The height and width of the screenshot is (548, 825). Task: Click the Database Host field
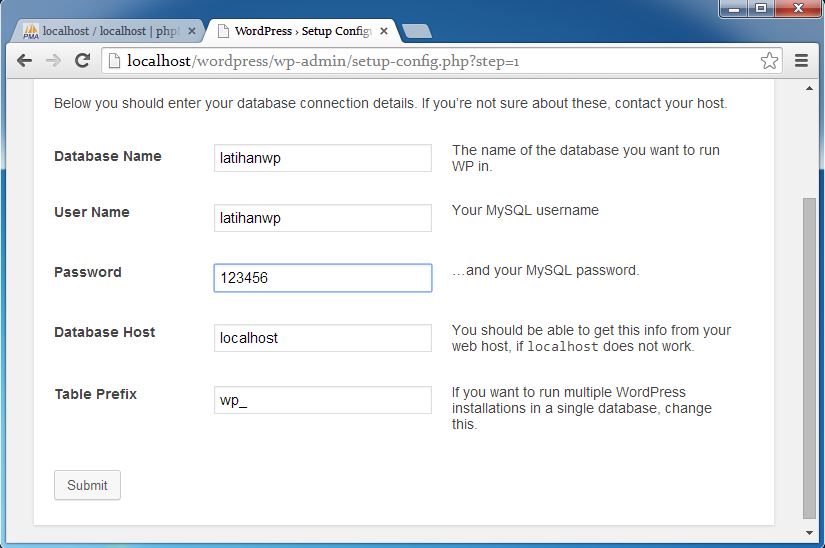[323, 338]
